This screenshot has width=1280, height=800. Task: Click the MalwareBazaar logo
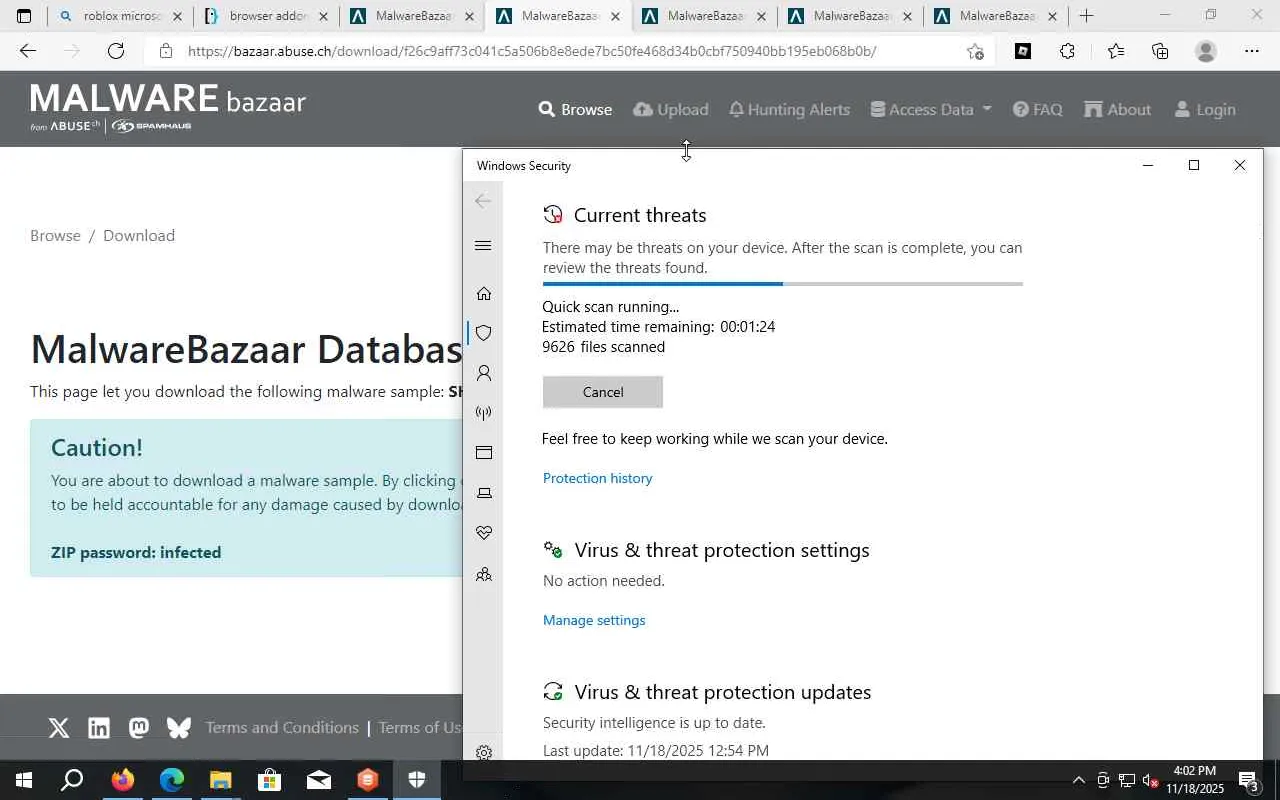(x=168, y=107)
